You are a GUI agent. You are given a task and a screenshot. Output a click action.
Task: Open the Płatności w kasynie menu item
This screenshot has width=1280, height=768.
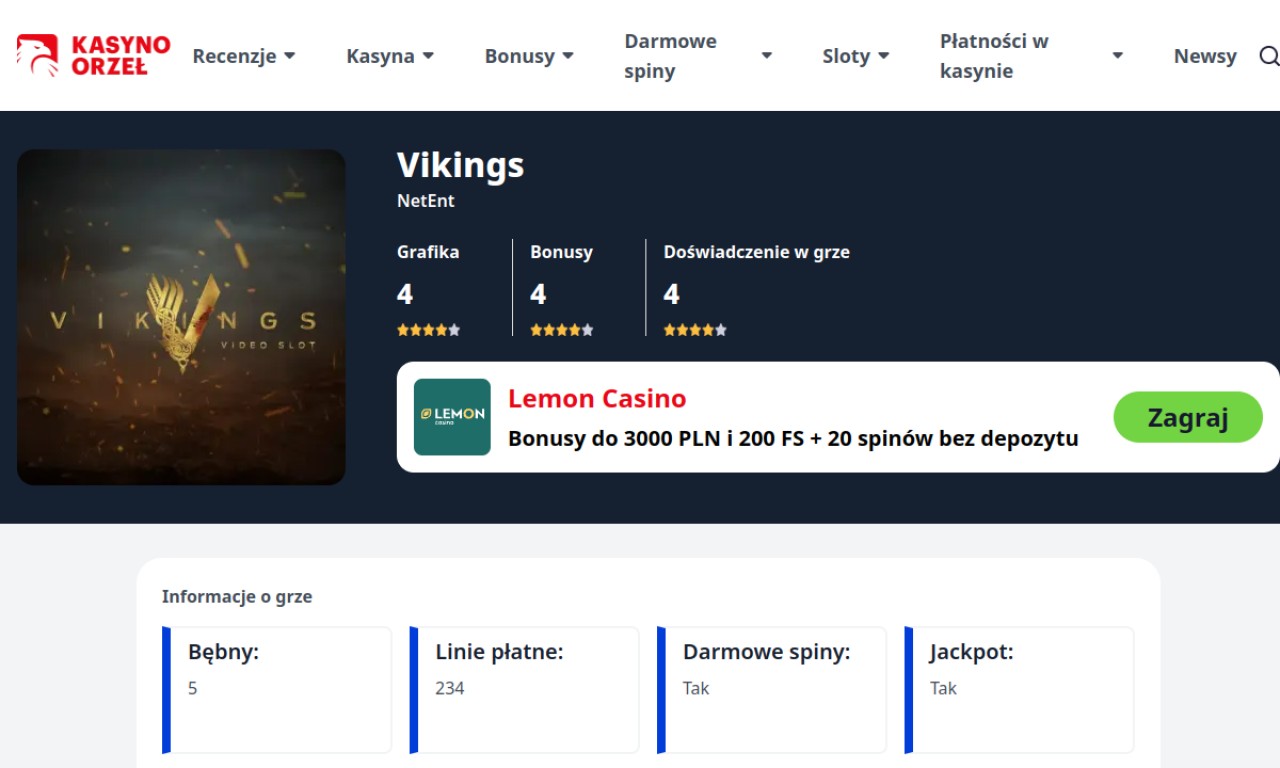tap(994, 56)
